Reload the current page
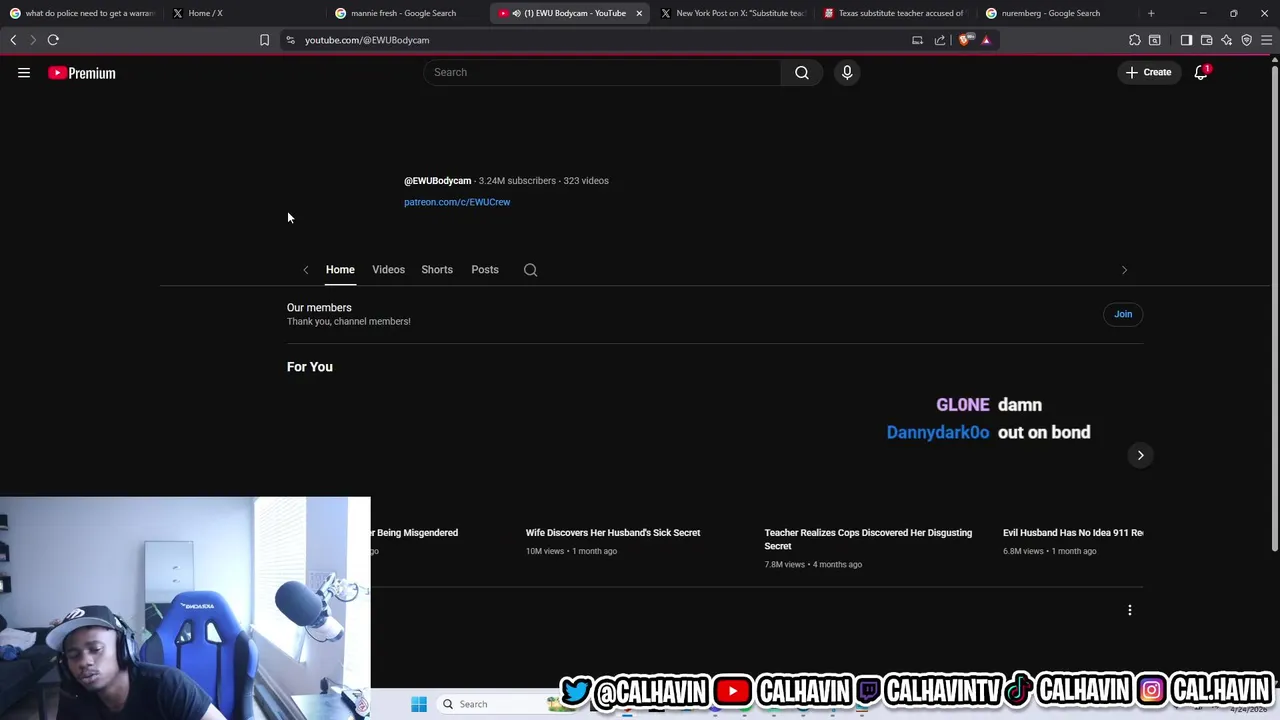1280x720 pixels. pyautogui.click(x=53, y=40)
